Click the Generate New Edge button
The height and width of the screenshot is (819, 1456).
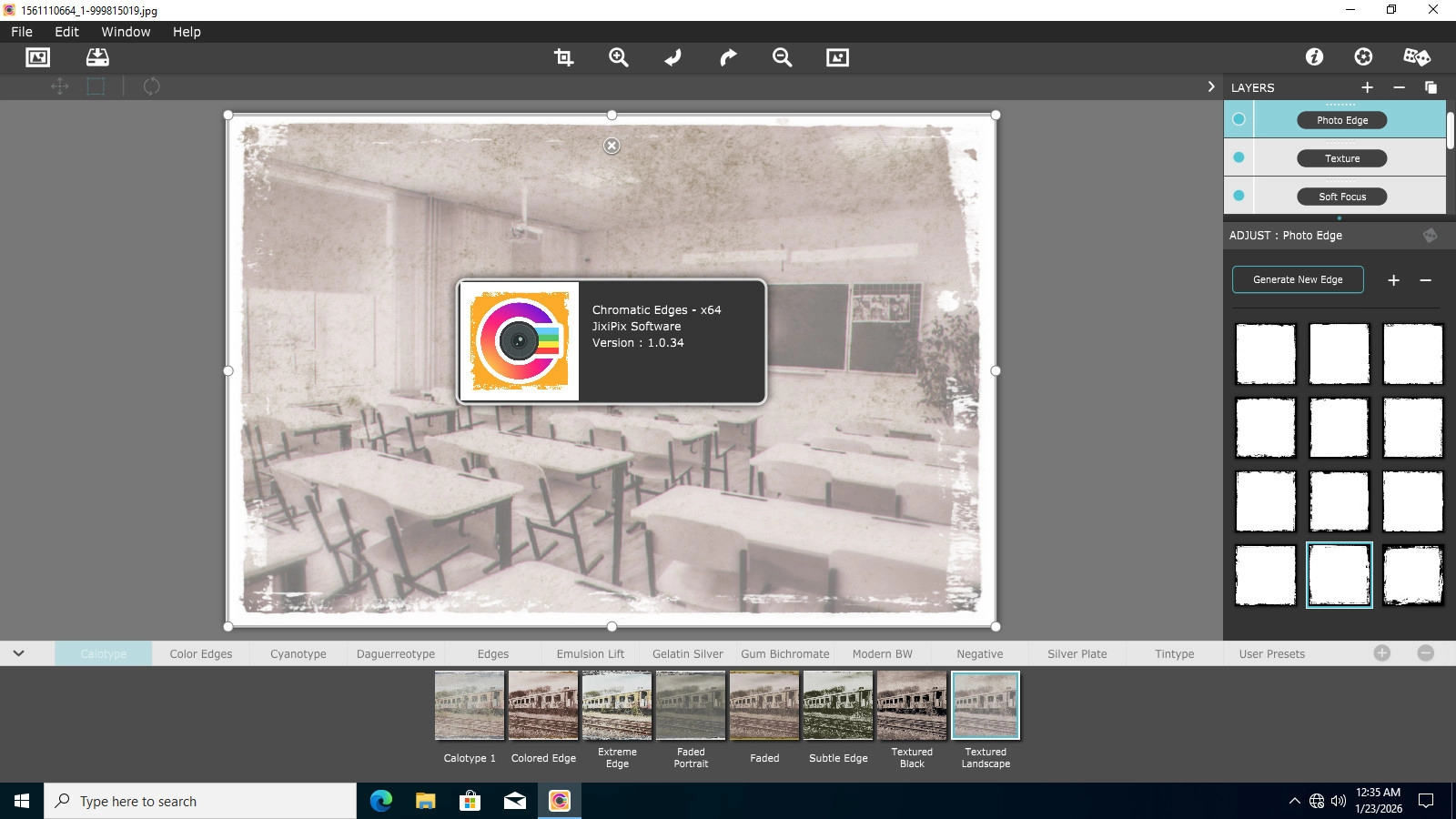point(1298,279)
